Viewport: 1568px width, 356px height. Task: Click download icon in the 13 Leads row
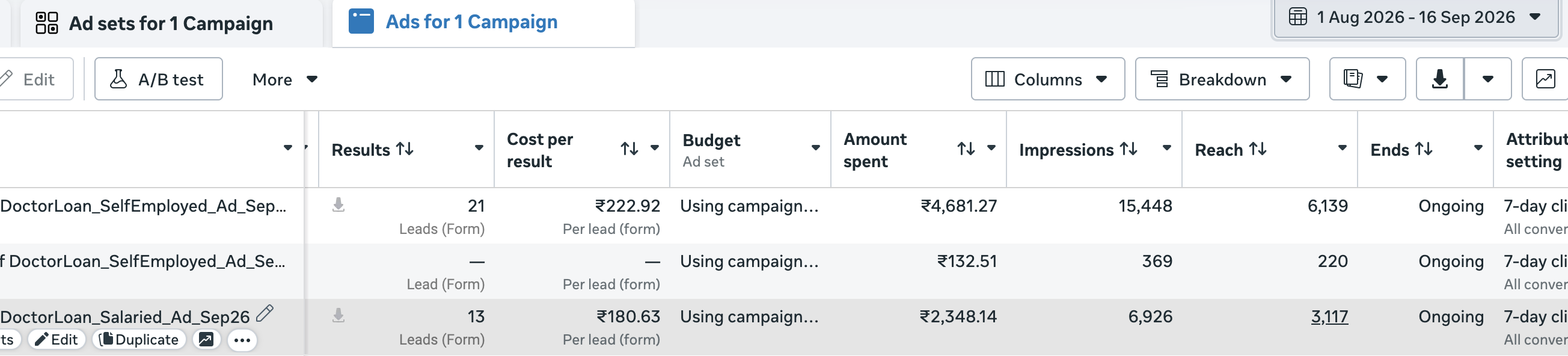[x=338, y=315]
